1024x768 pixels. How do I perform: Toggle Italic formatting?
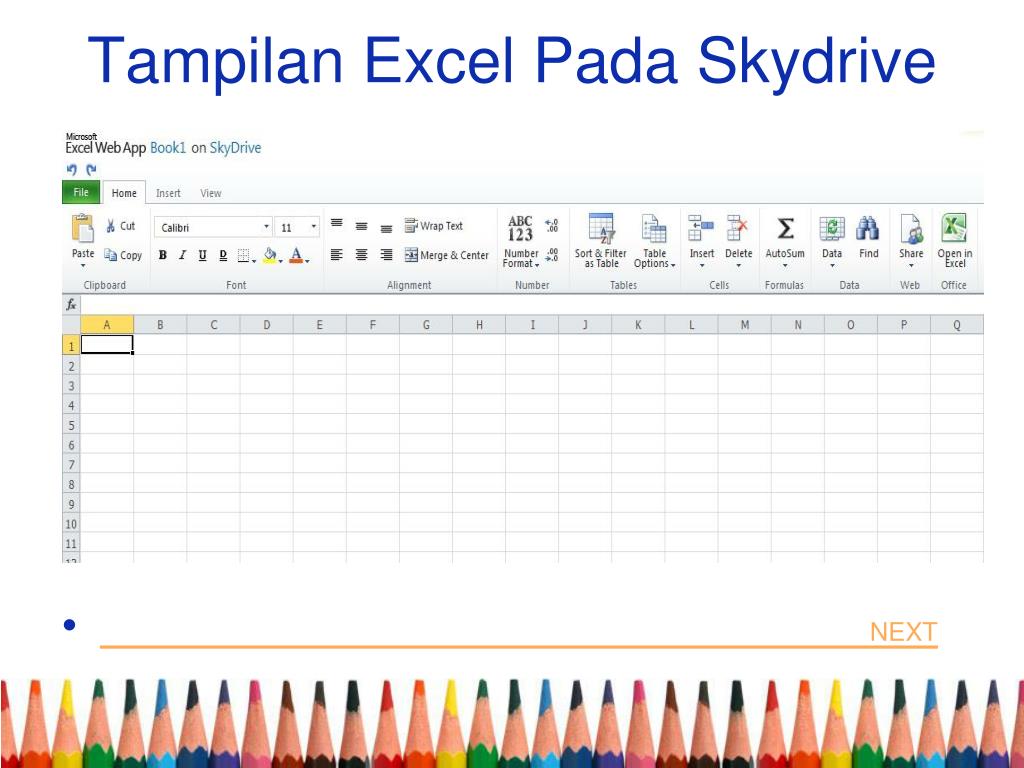point(182,255)
